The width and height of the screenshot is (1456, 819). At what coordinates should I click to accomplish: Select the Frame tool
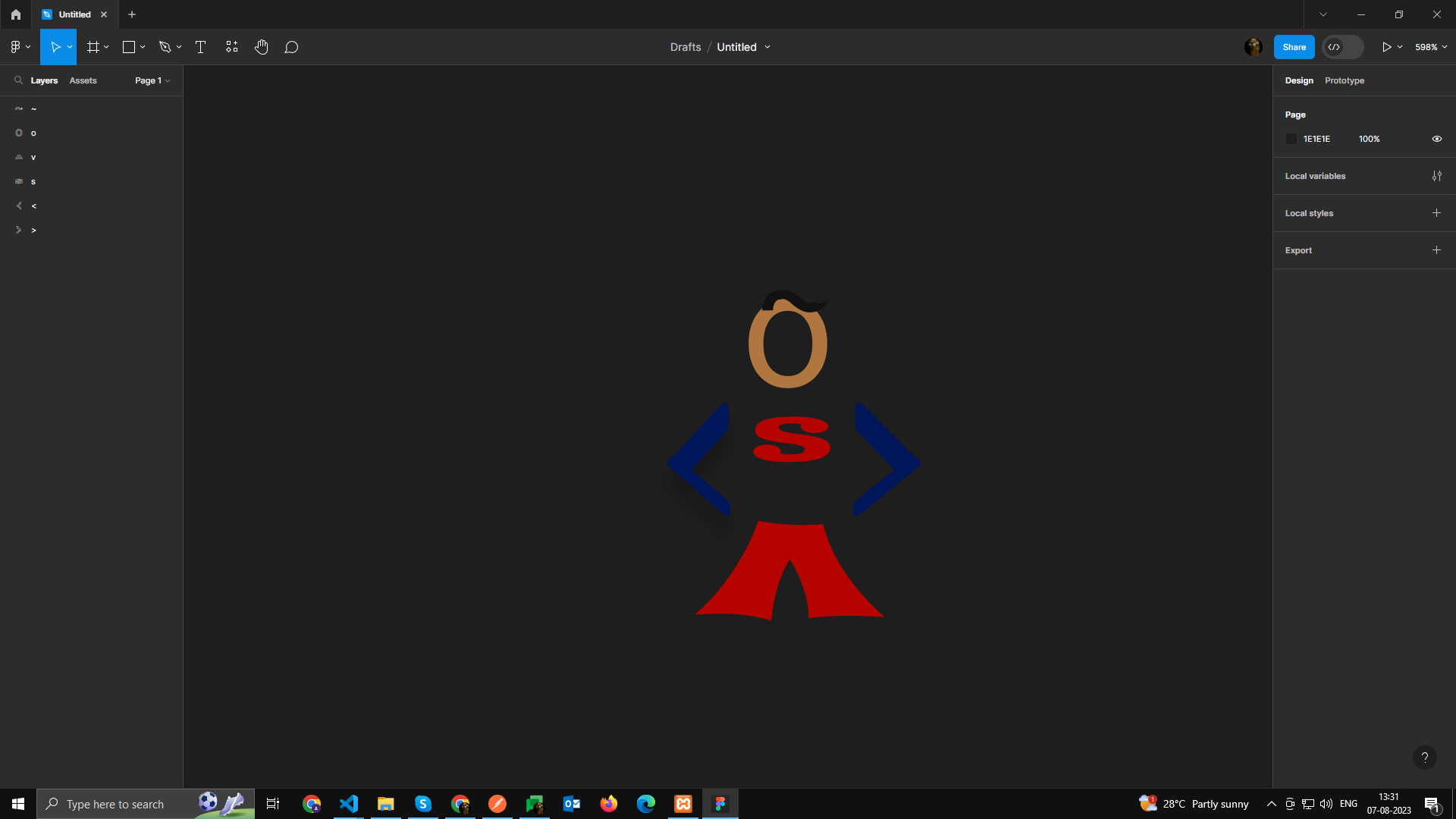click(92, 46)
